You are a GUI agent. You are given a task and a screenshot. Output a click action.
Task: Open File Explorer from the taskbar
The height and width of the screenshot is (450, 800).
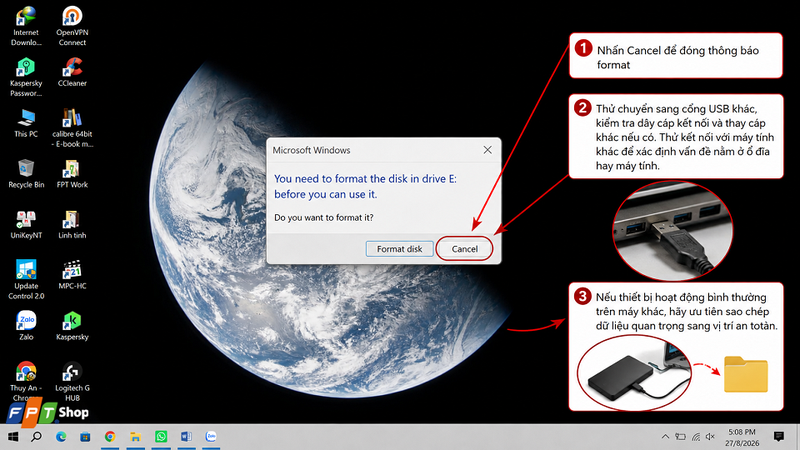[135, 437]
